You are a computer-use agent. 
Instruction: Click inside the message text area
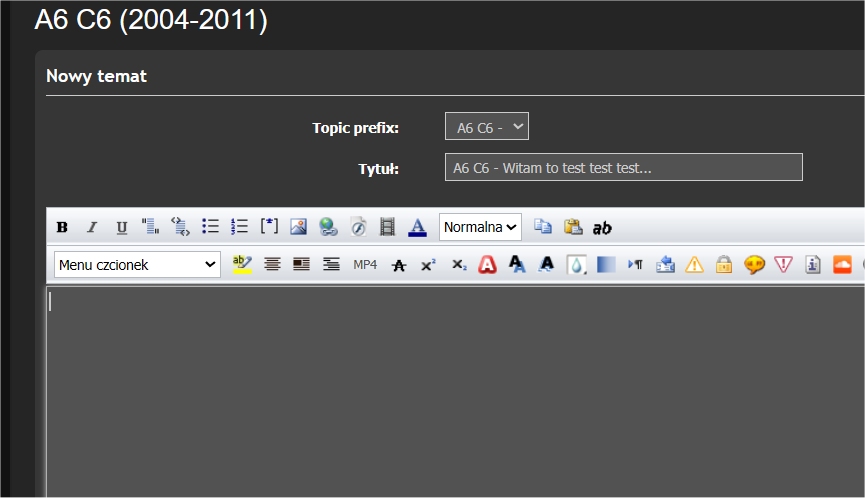click(x=455, y=392)
